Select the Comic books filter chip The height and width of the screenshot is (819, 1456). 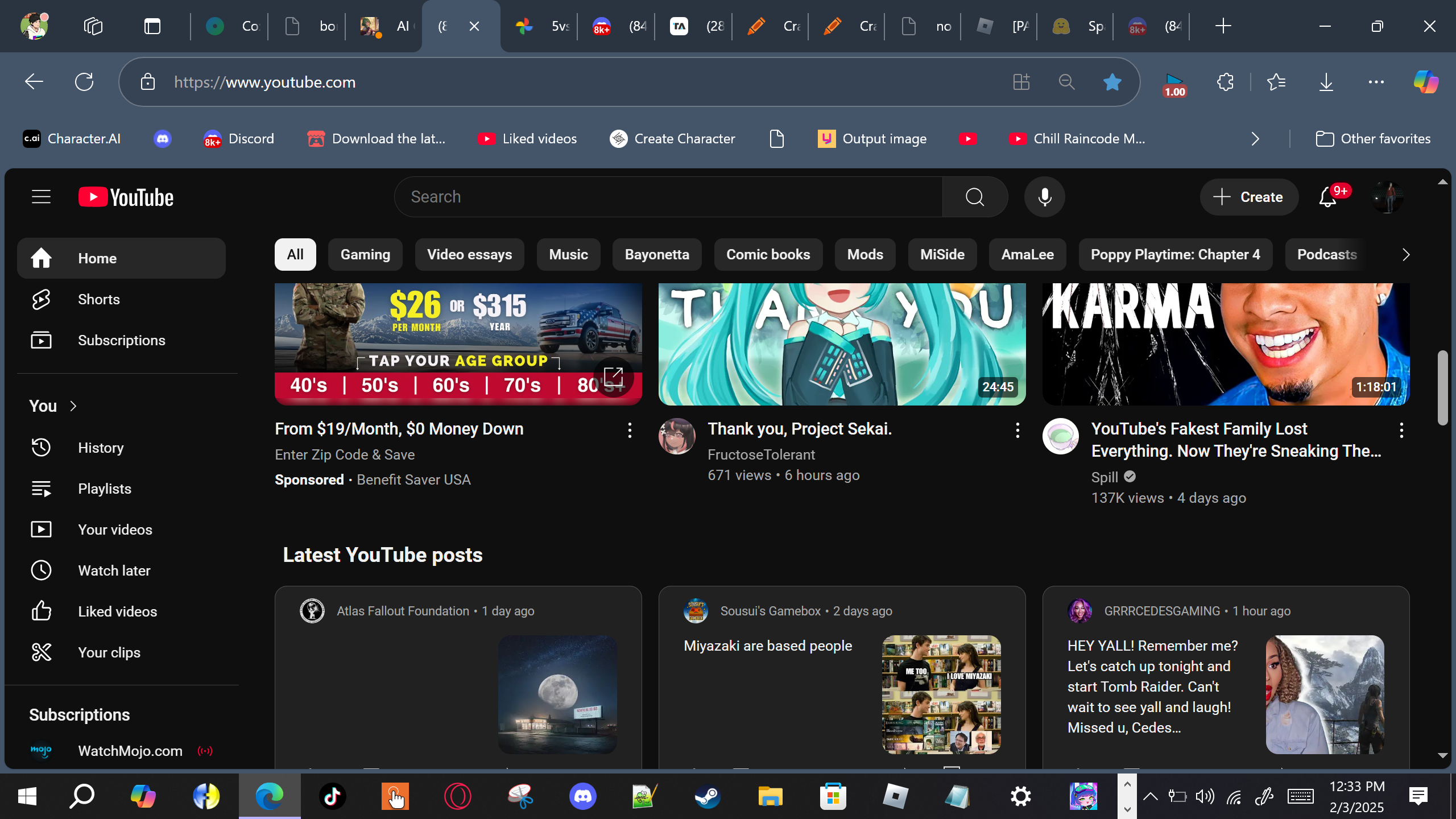(768, 254)
